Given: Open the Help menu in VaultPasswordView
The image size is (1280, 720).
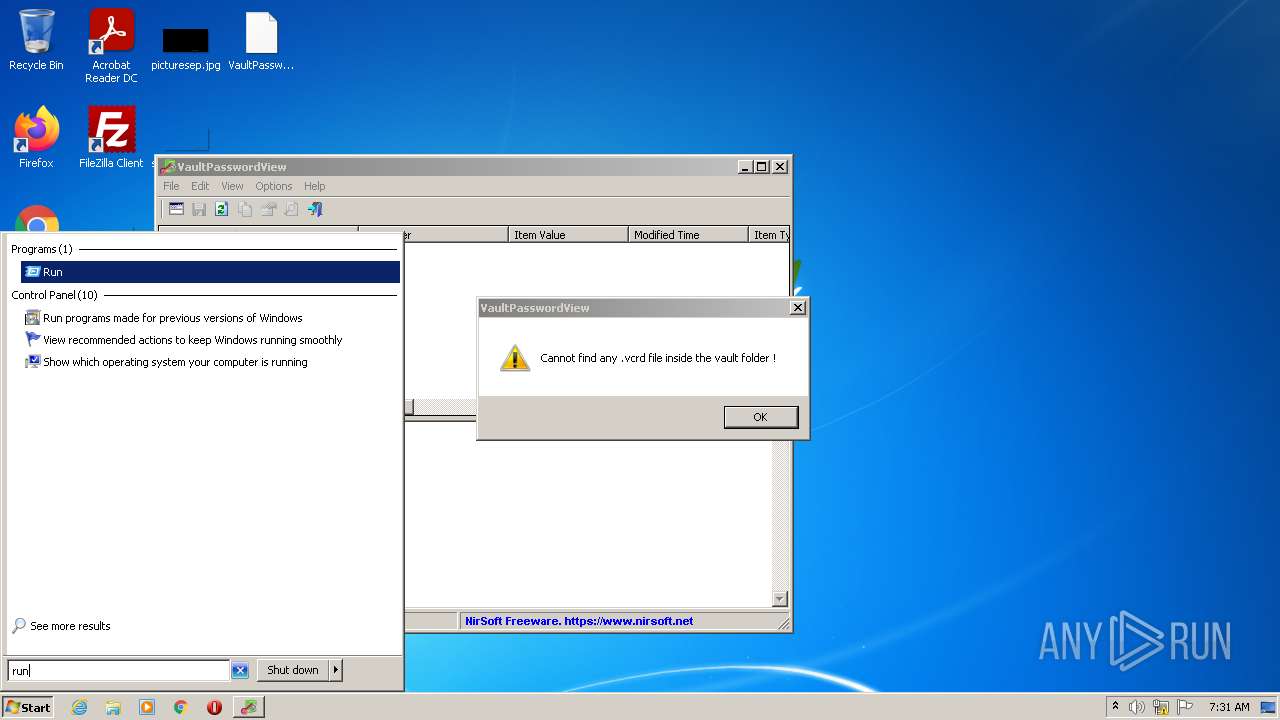Looking at the screenshot, I should (x=314, y=186).
